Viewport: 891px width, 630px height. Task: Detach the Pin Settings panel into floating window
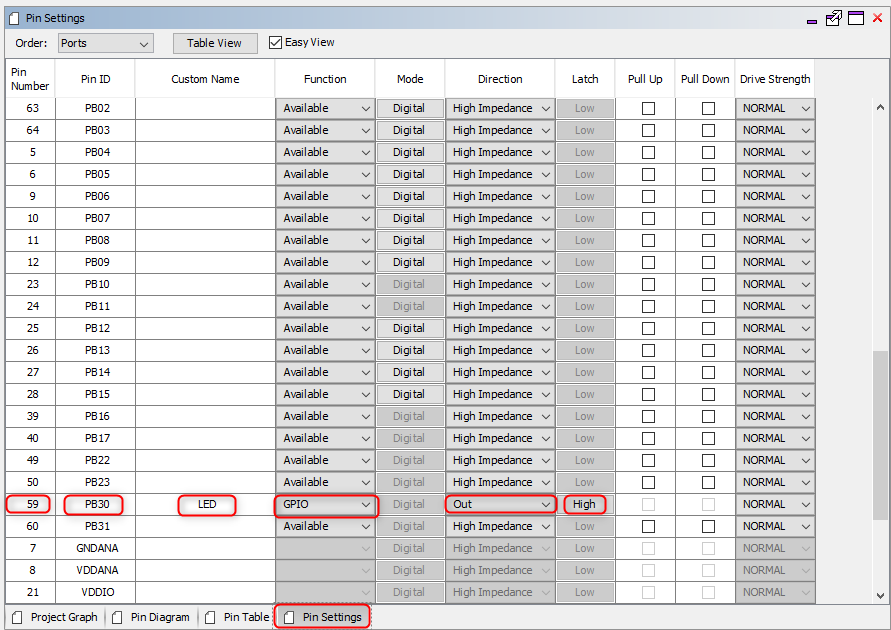[x=833, y=18]
